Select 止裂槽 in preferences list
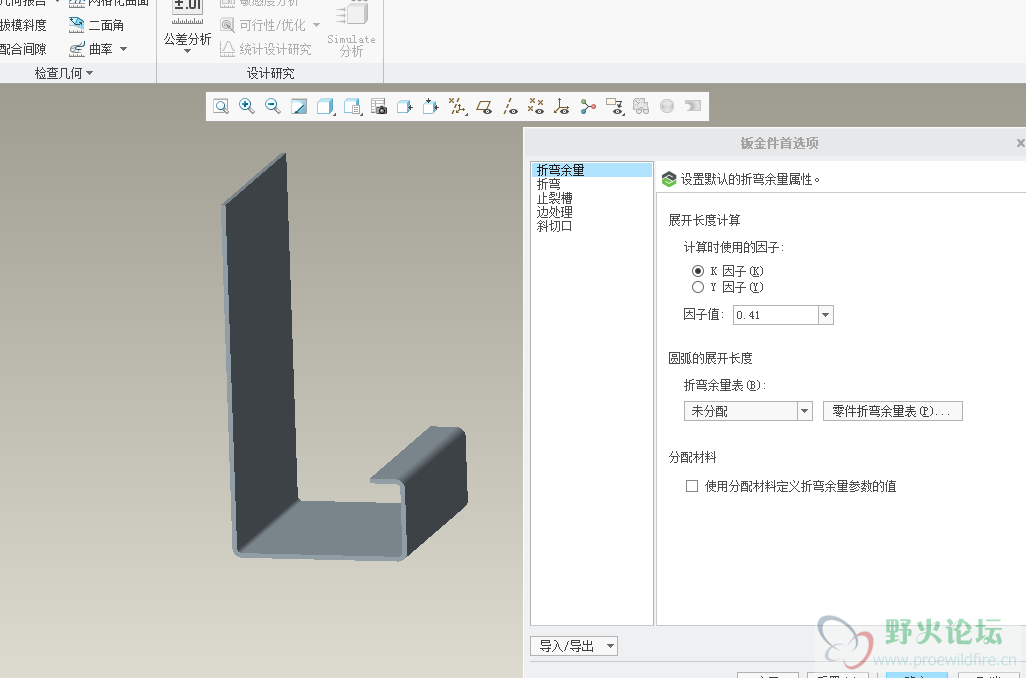The width and height of the screenshot is (1026, 678). (554, 198)
